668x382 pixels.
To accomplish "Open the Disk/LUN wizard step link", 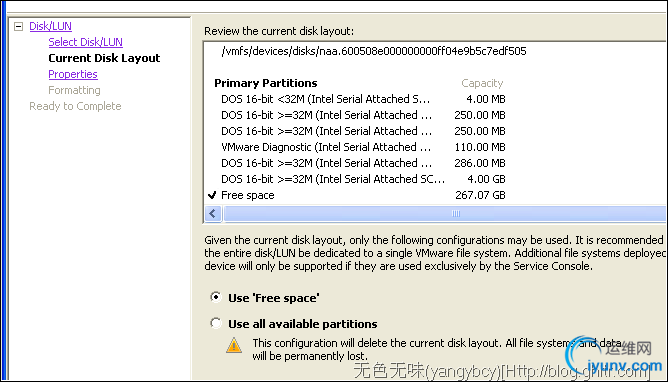I will coord(50,26).
